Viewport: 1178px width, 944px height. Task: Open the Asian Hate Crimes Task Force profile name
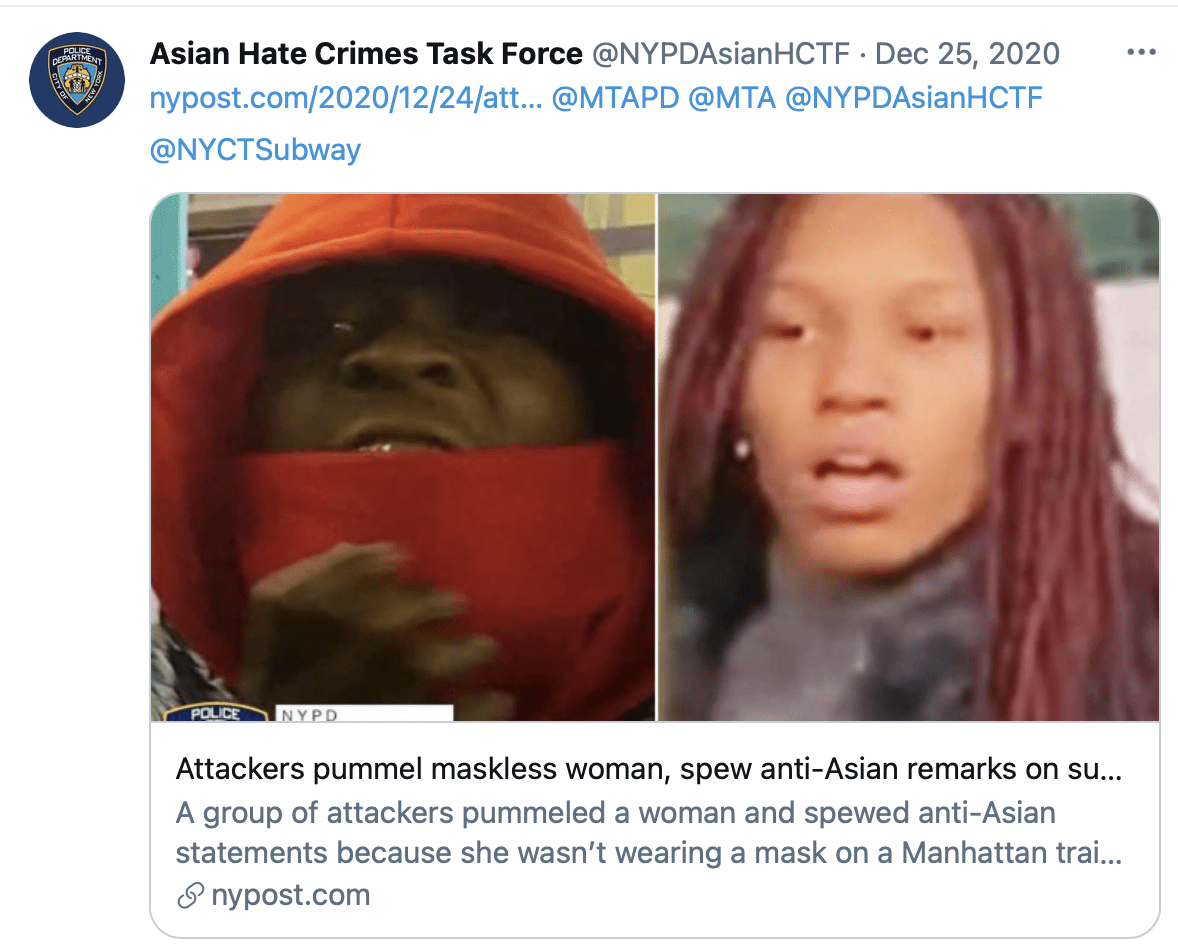click(366, 54)
